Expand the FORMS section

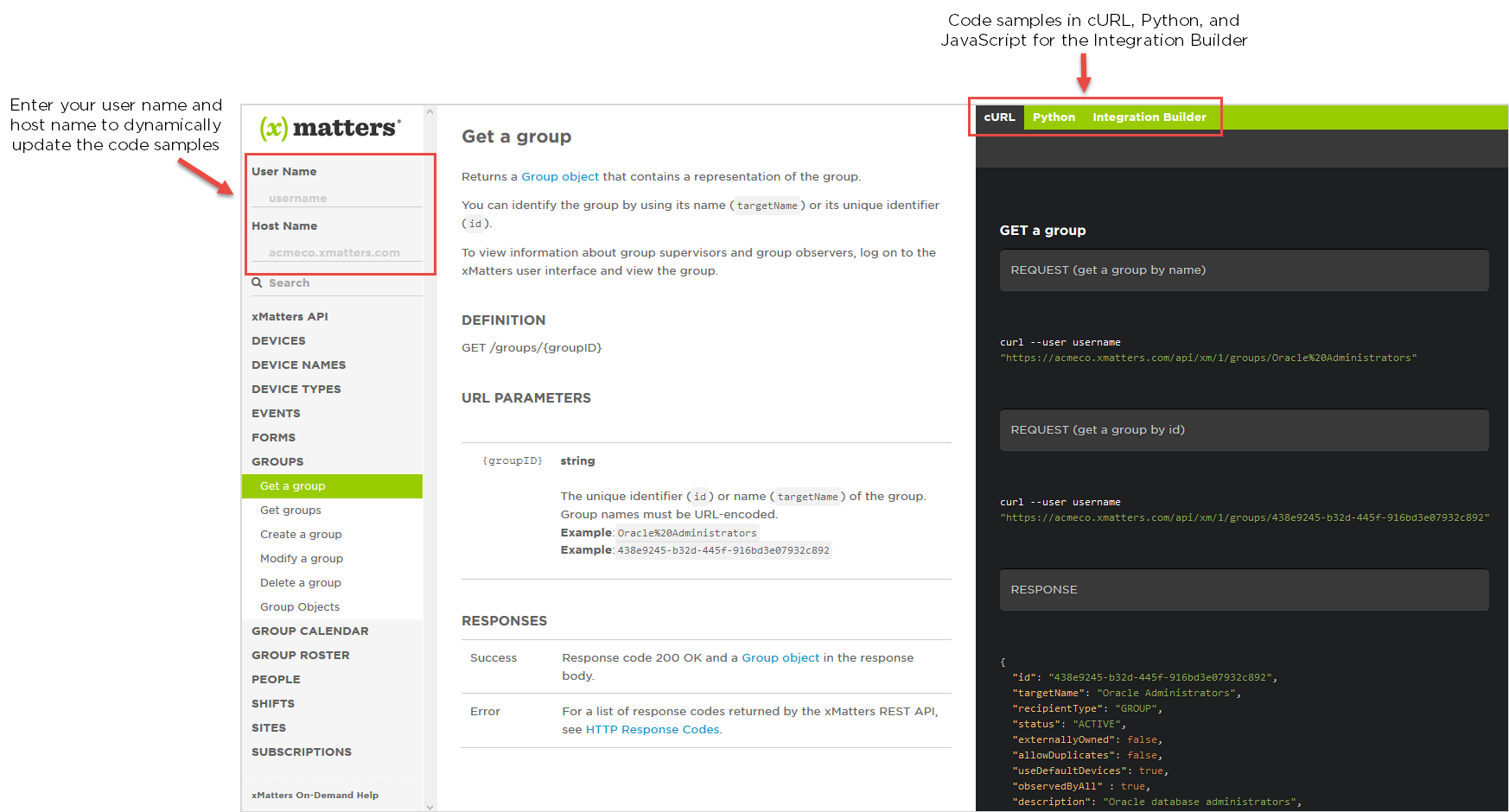(x=273, y=438)
